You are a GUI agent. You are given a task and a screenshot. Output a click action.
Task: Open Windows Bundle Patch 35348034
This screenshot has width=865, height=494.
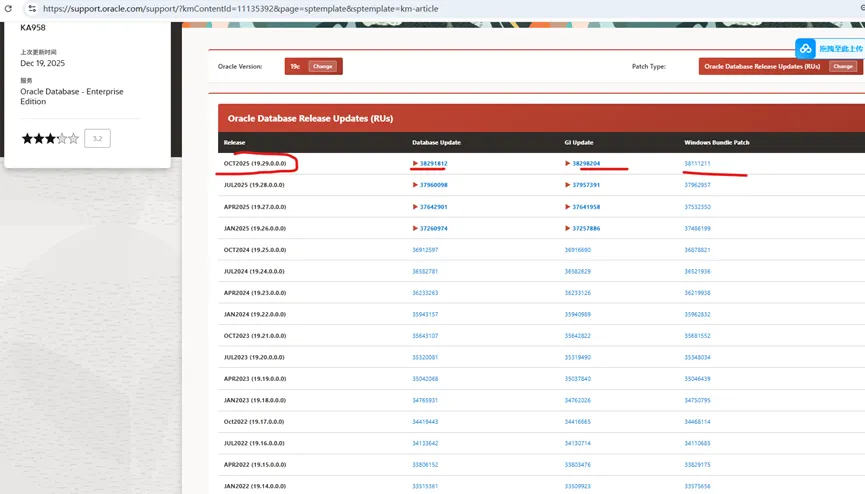[697, 357]
